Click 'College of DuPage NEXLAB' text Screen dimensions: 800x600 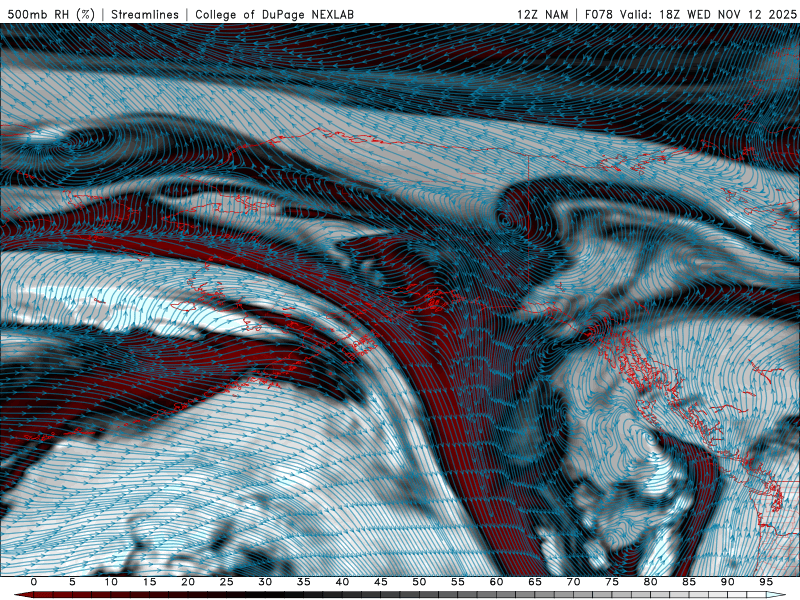point(274,14)
